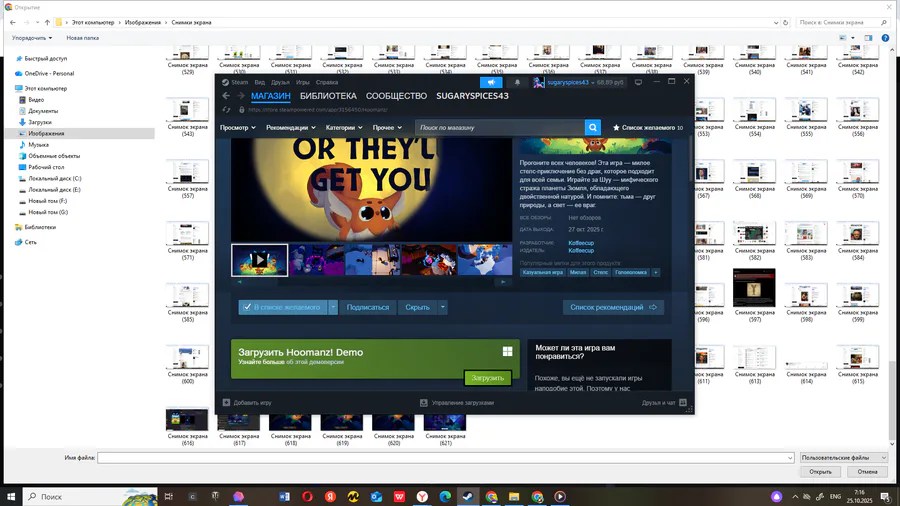This screenshot has width=900, height=506.
Task: Open File Explorer from the taskbar
Action: pos(514,496)
